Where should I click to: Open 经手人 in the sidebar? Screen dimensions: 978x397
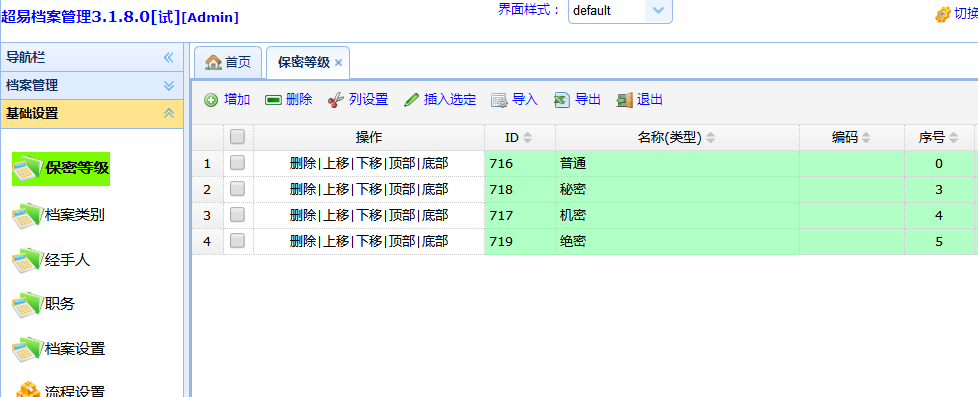coord(67,260)
